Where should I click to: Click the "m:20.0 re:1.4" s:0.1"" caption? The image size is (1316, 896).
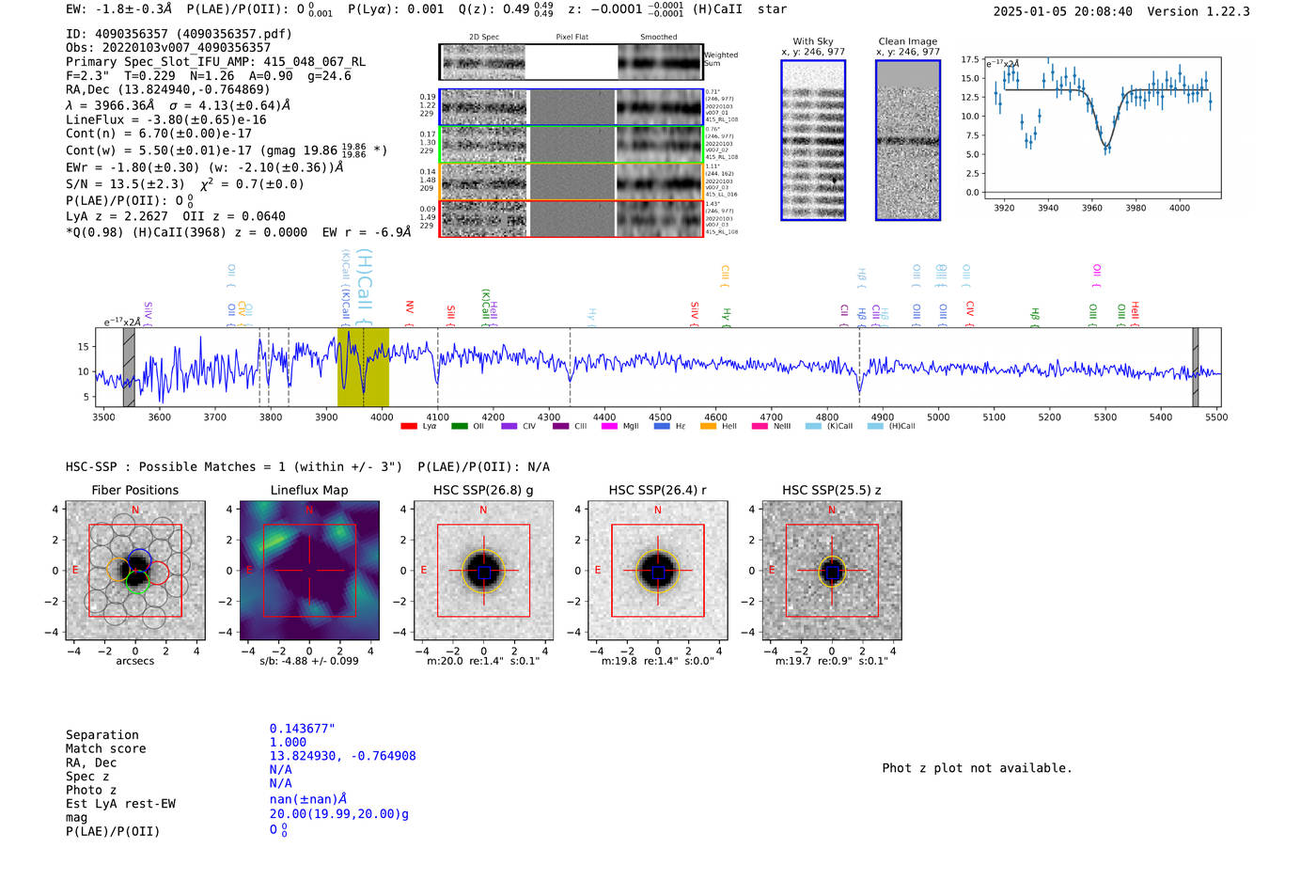click(x=483, y=661)
